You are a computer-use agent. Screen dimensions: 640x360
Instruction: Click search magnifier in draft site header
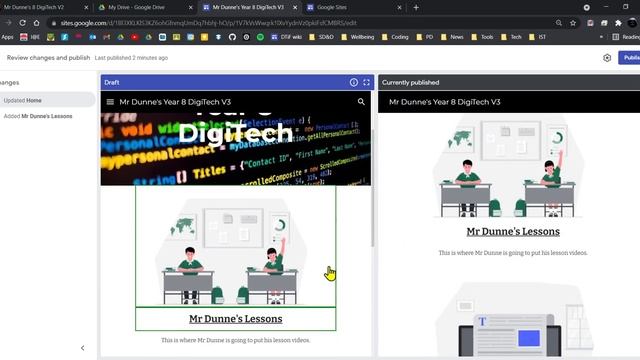[361, 102]
